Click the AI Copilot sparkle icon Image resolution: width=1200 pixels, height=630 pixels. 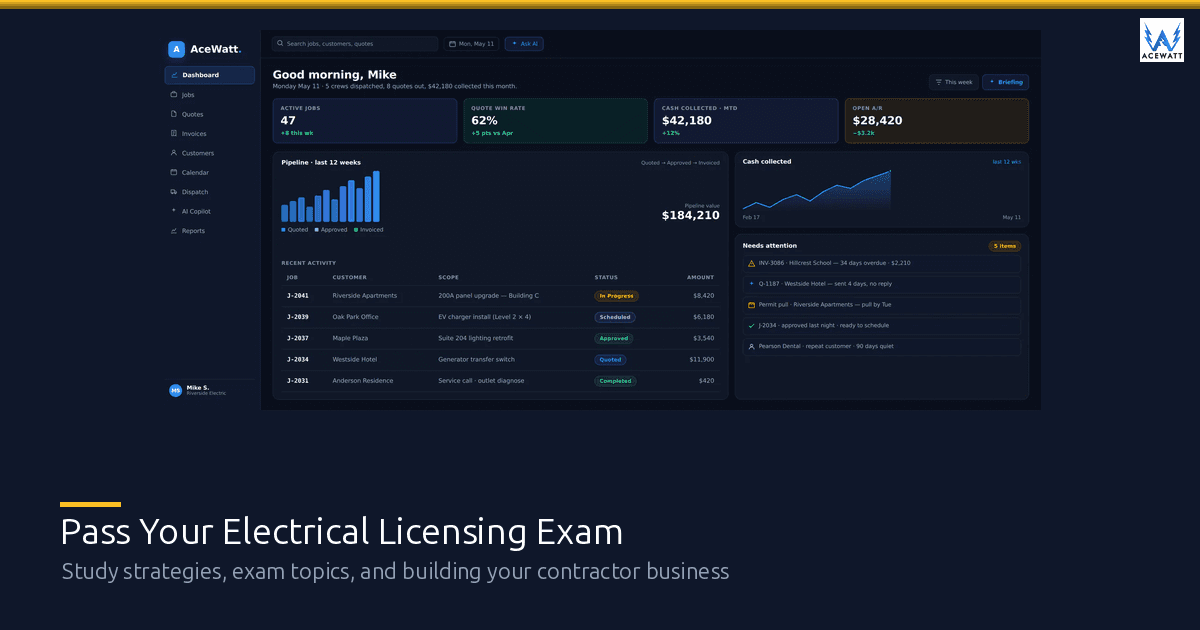pos(174,211)
